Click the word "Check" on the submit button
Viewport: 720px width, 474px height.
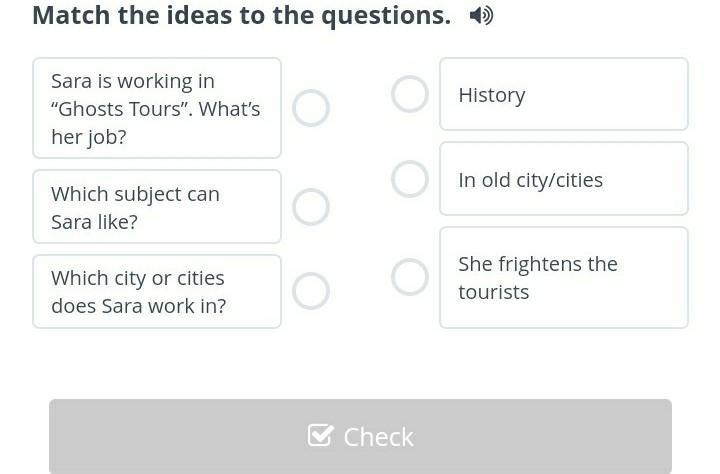coord(378,437)
